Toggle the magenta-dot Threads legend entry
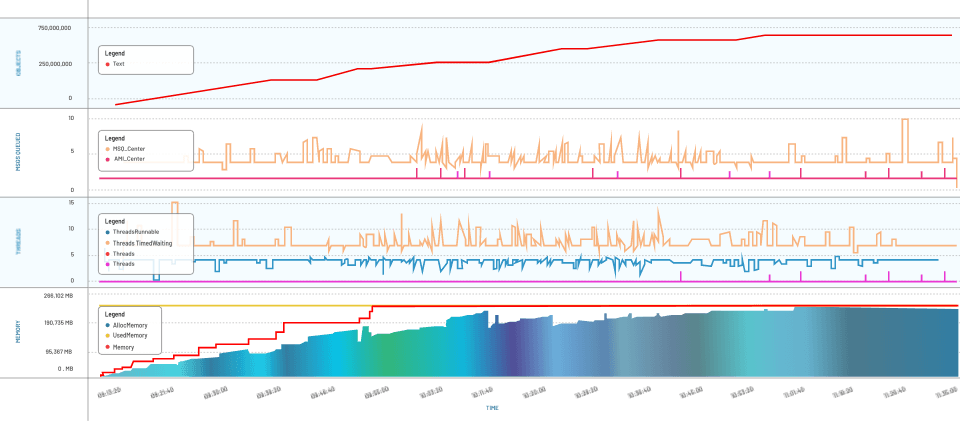960x421 pixels. point(119,264)
